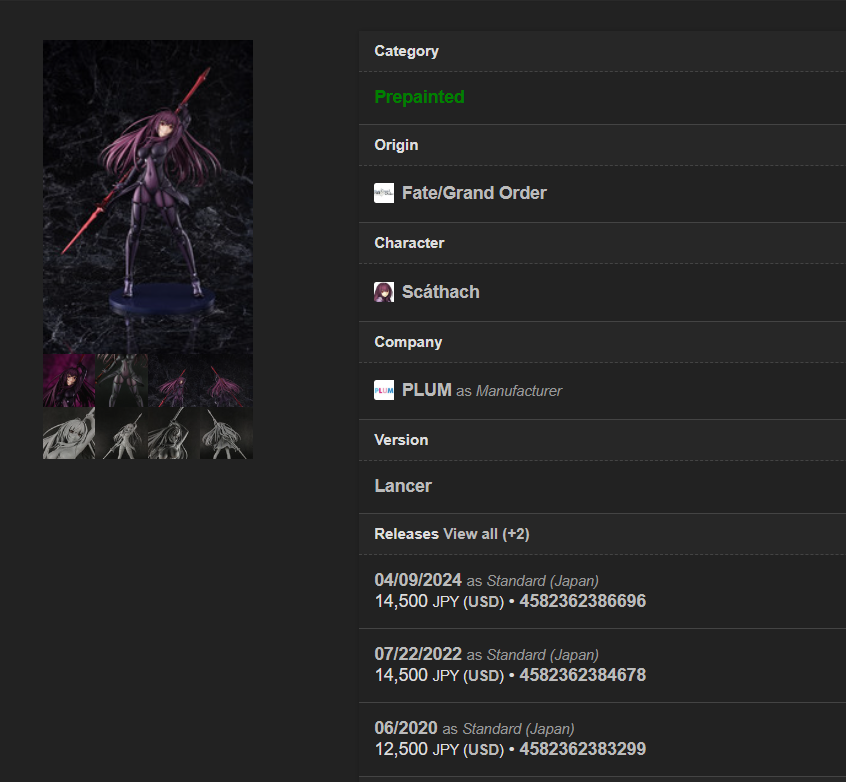The width and height of the screenshot is (846, 782).
Task: Click the 07/22/2022 release date
Action: coord(418,654)
